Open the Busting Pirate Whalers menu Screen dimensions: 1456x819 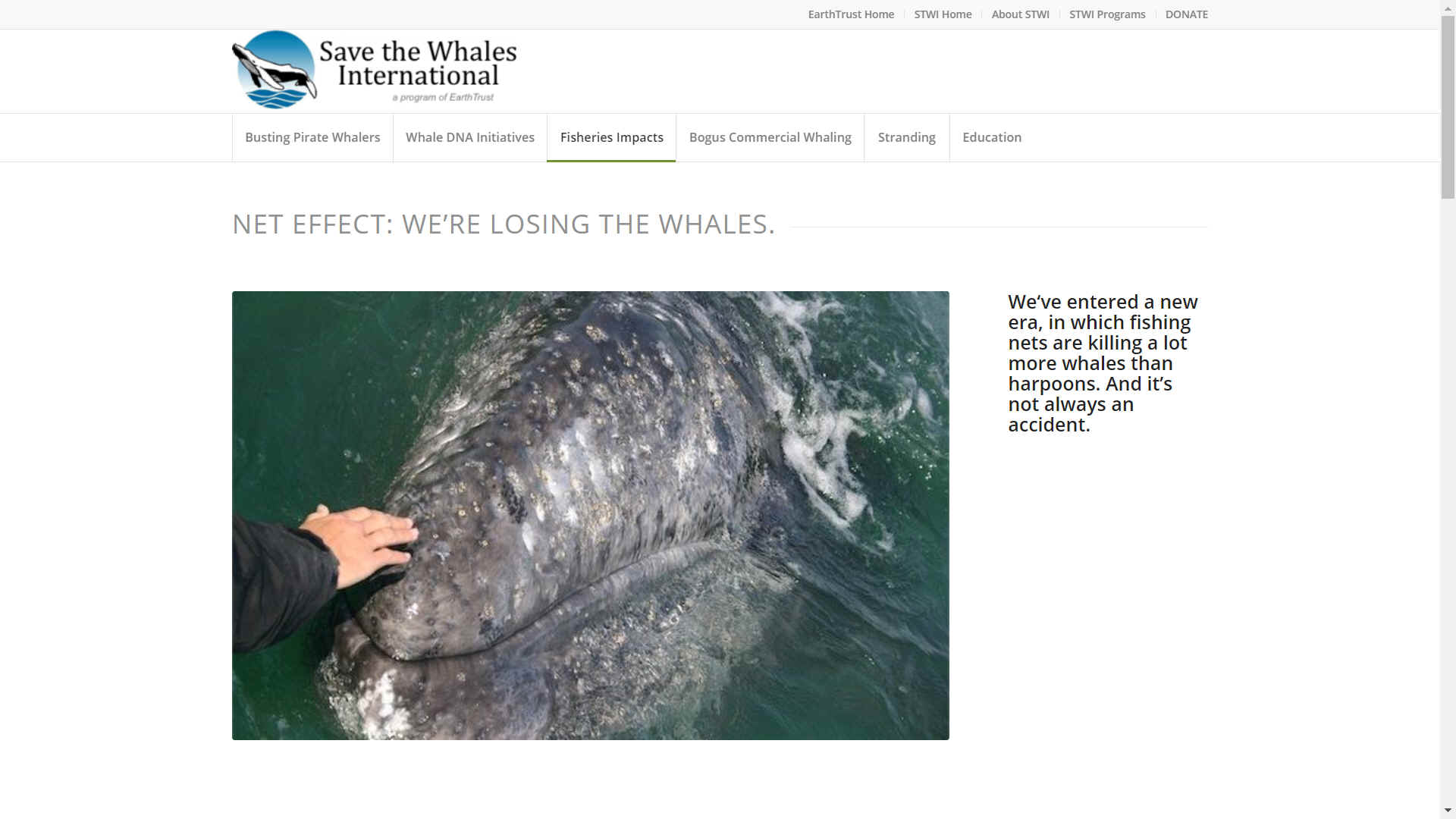[312, 137]
